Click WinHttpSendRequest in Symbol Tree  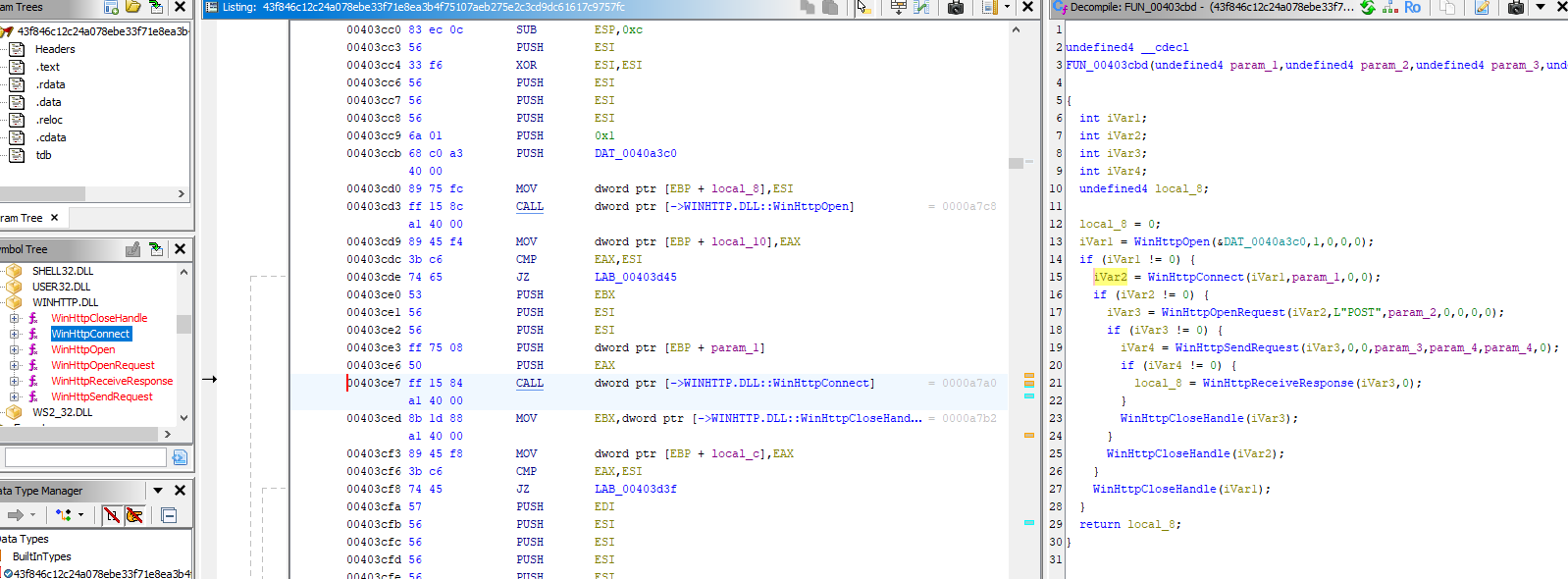[102, 396]
